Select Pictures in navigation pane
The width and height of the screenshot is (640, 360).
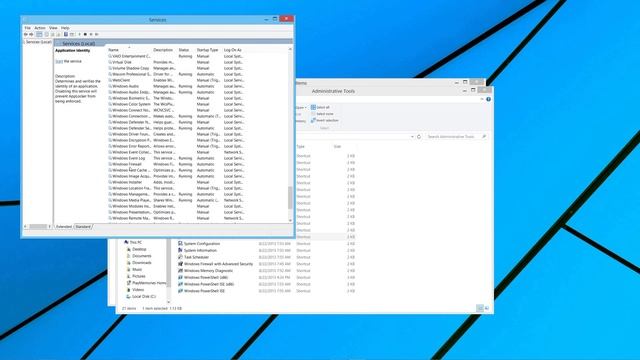click(x=136, y=276)
